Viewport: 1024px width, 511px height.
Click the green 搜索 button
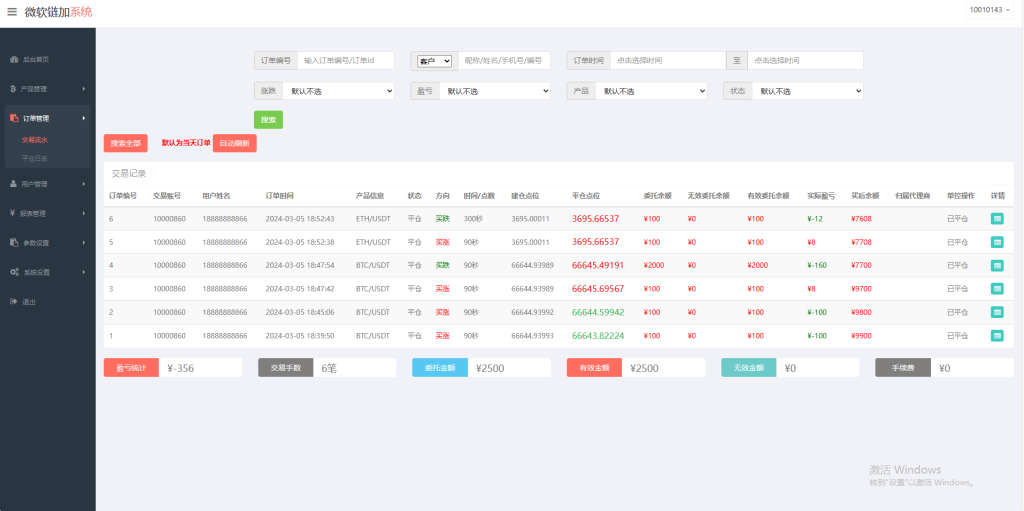pos(268,120)
